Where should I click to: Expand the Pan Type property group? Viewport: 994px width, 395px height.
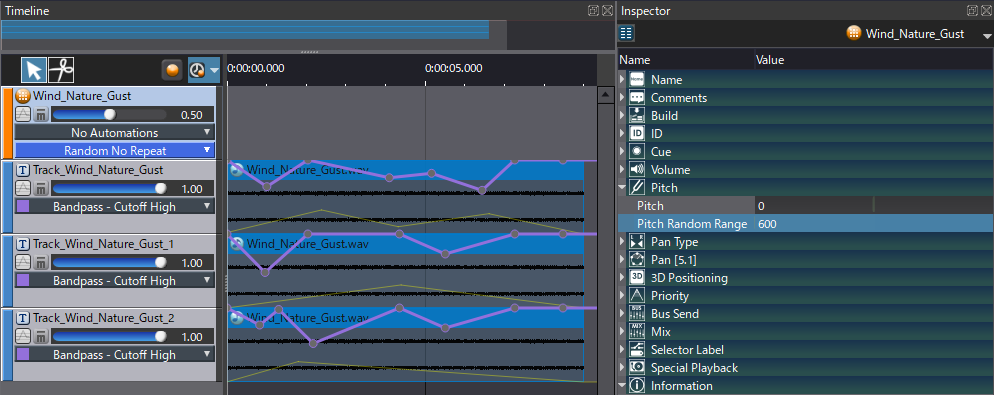click(622, 242)
